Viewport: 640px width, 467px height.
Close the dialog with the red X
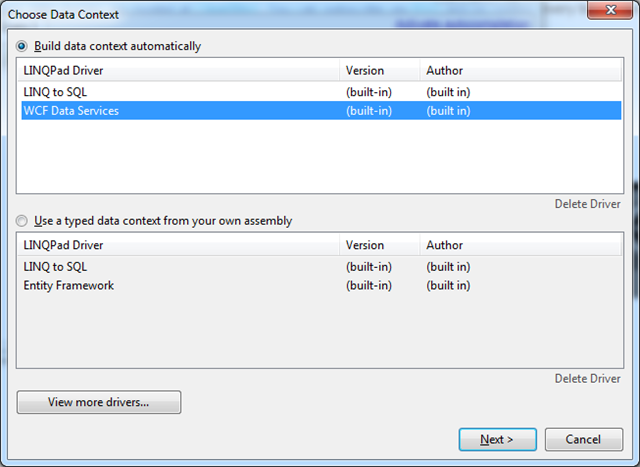(604, 10)
